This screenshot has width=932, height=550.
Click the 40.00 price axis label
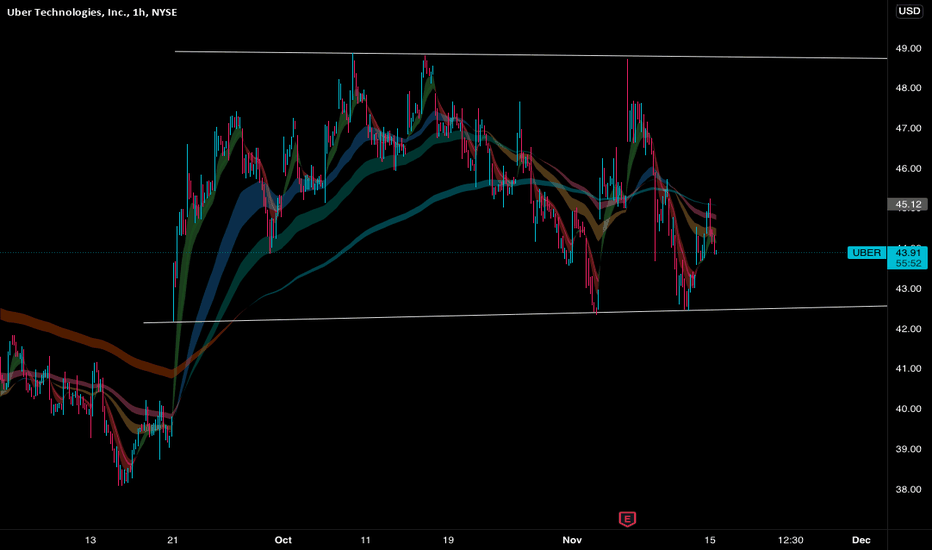coord(908,409)
